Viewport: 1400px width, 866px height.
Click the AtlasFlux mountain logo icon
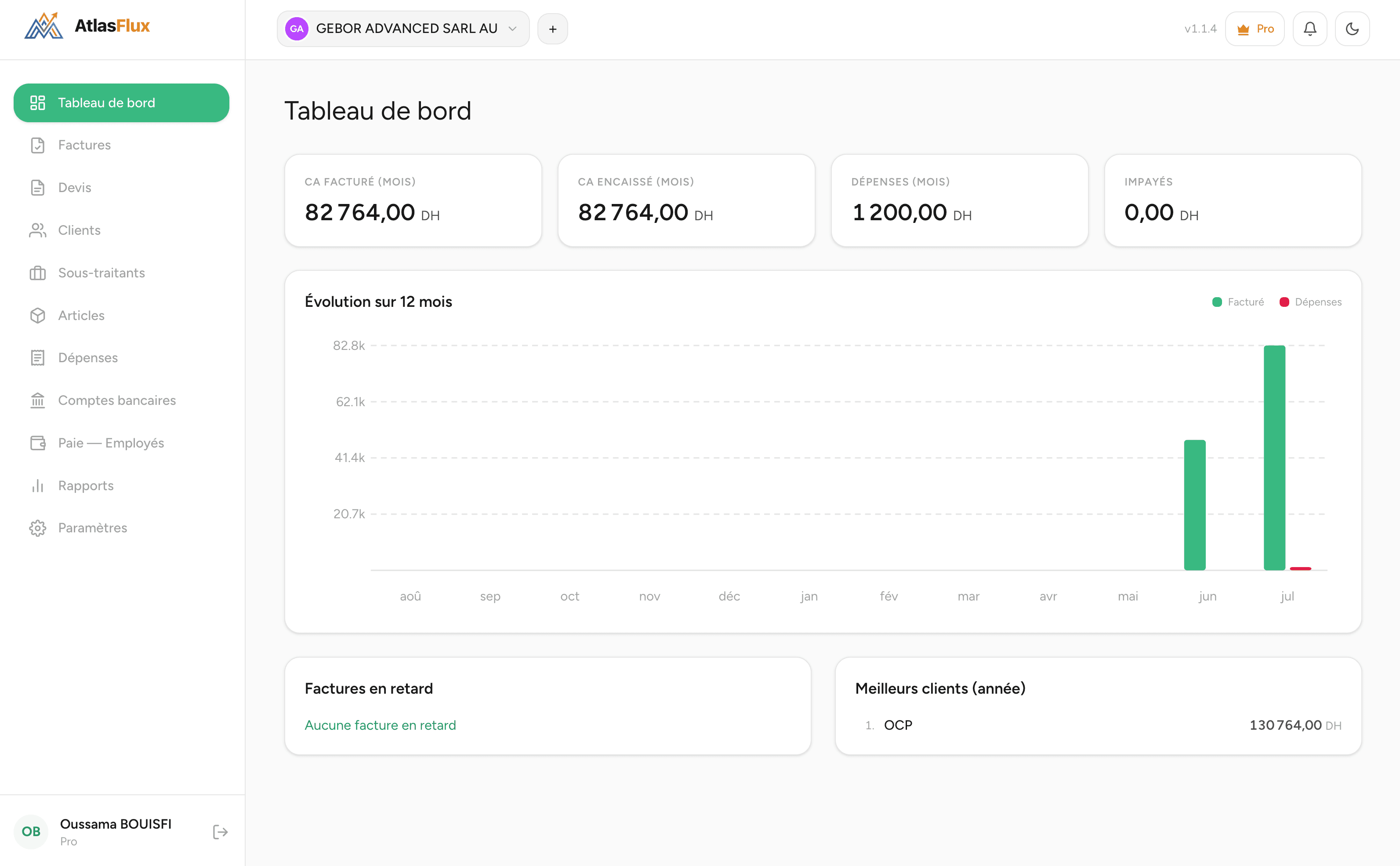click(44, 26)
